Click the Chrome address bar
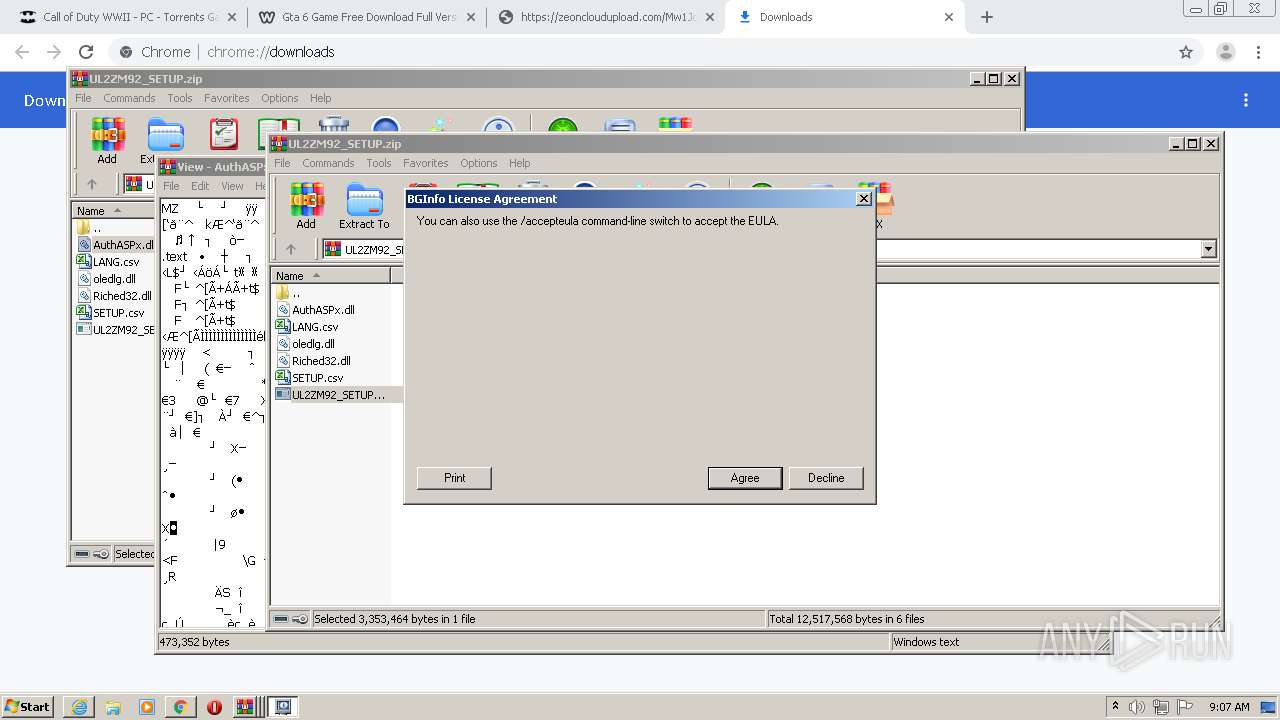 pyautogui.click(x=640, y=52)
